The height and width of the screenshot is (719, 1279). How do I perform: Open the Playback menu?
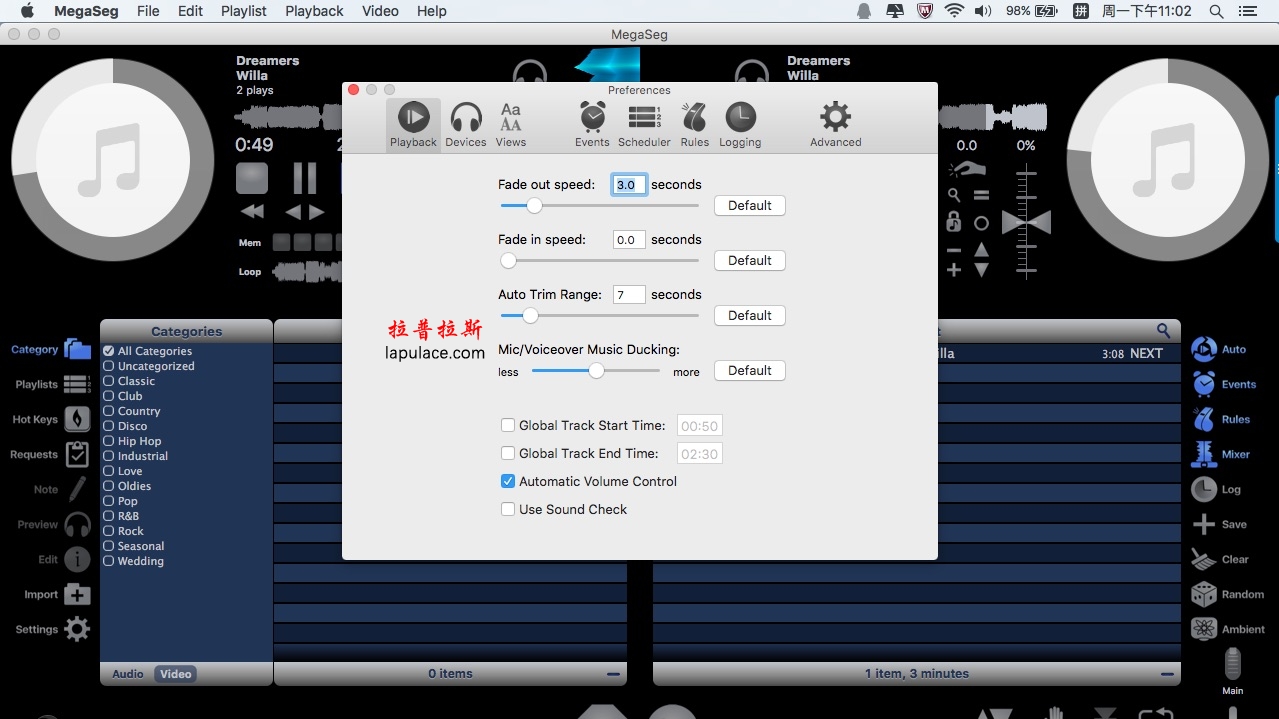coord(314,11)
